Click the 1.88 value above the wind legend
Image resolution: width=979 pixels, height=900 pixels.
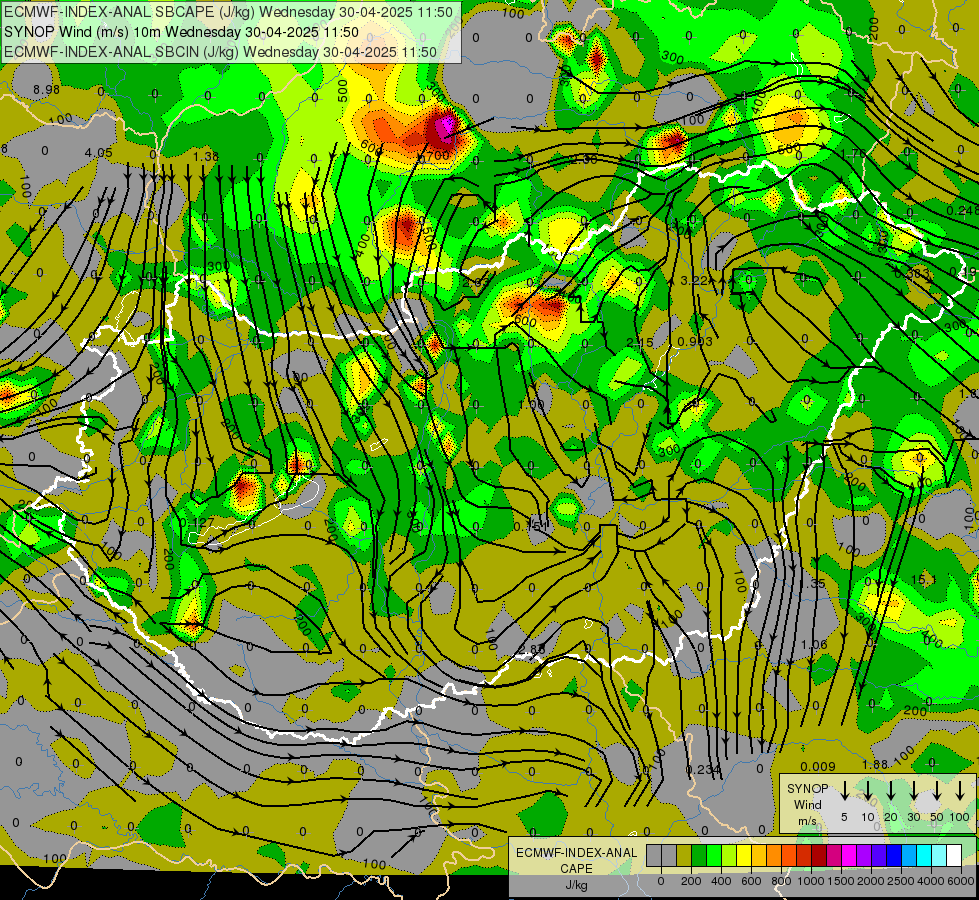[875, 764]
